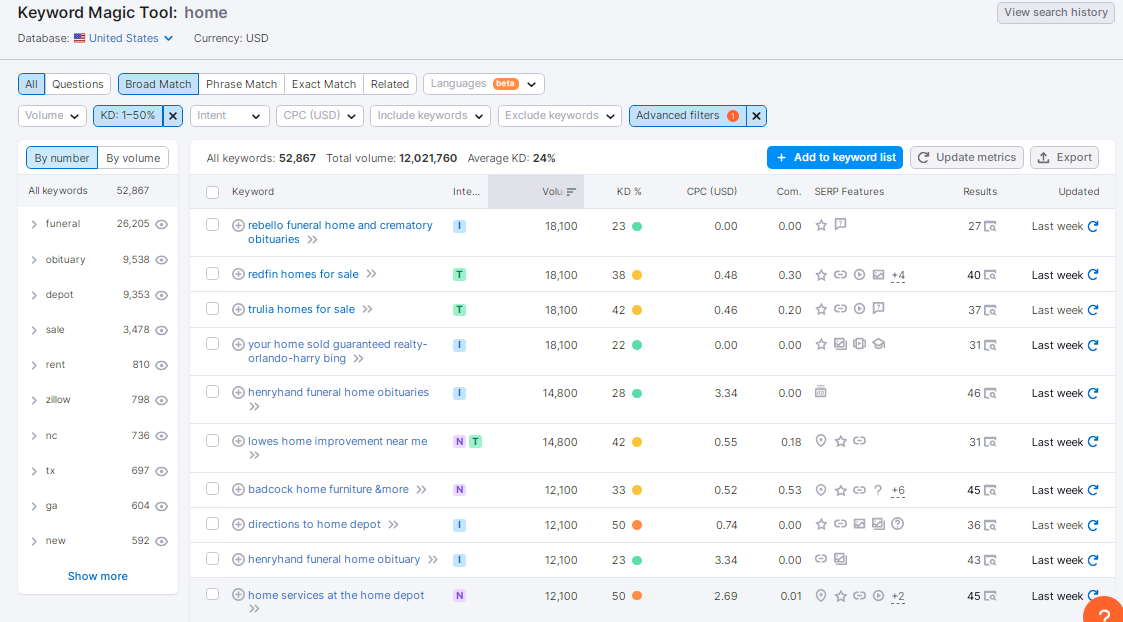Sort groups By number
This screenshot has height=622, width=1123.
coord(62,158)
